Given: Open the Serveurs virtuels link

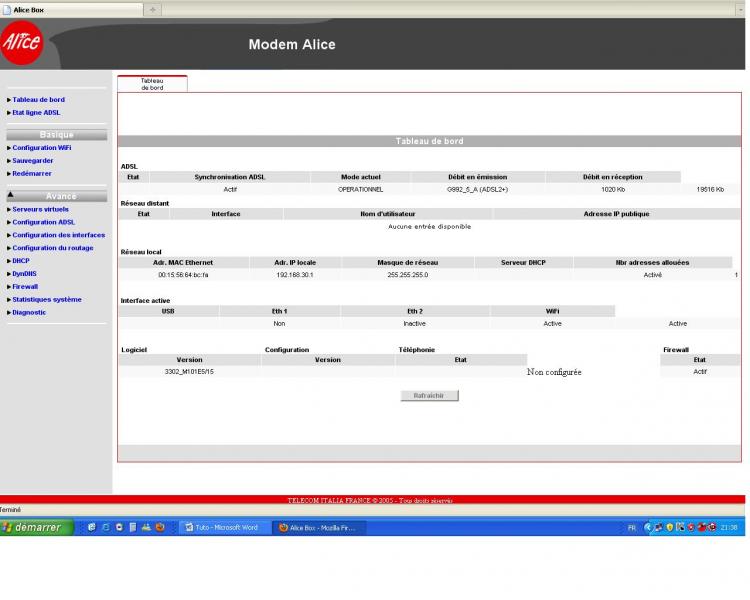Looking at the screenshot, I should pyautogui.click(x=40, y=210).
